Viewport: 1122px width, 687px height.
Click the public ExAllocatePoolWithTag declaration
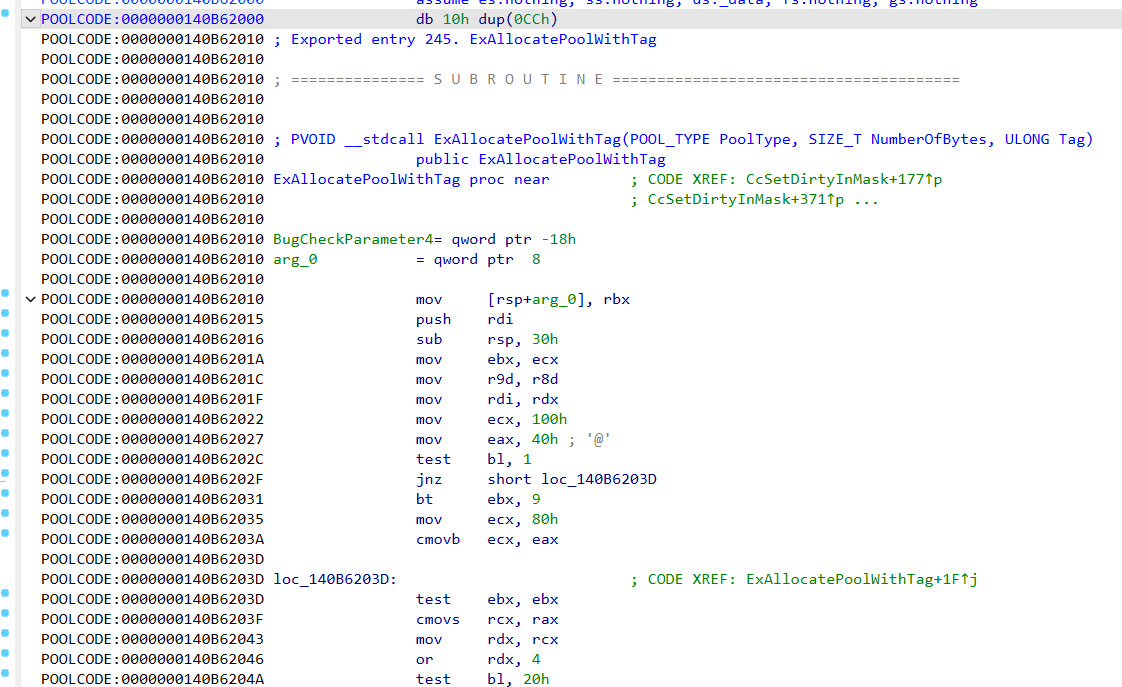540,160
